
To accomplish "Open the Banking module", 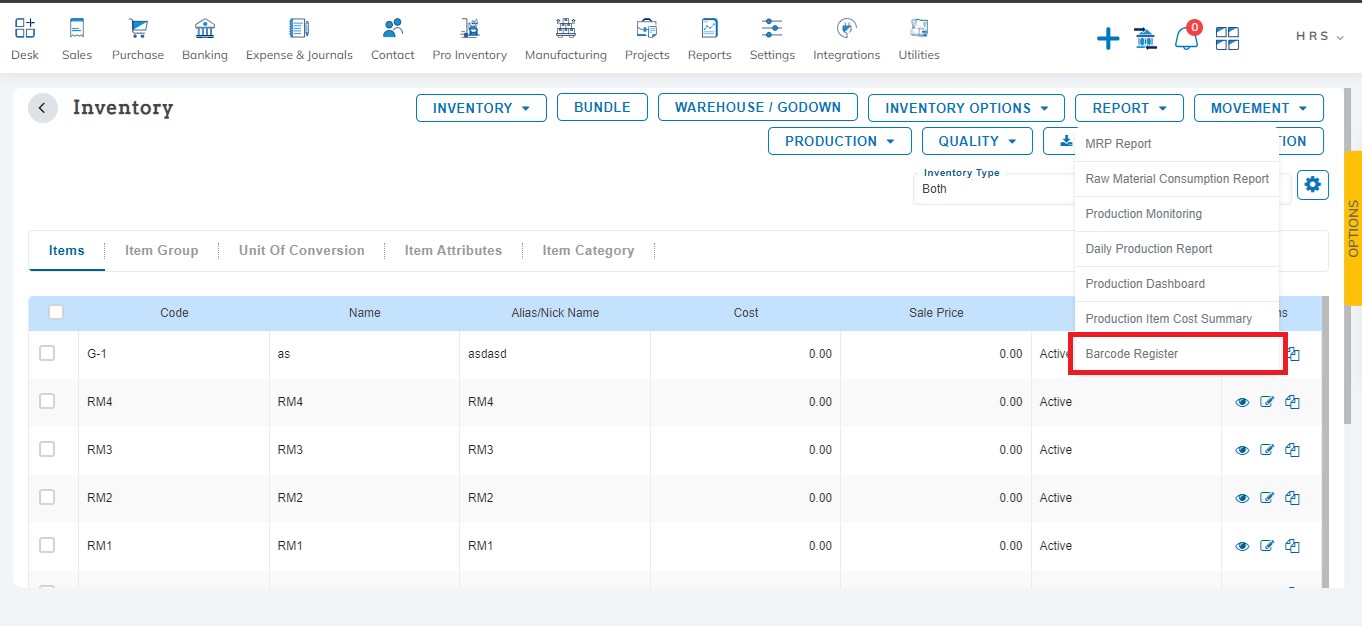I will 205,40.
